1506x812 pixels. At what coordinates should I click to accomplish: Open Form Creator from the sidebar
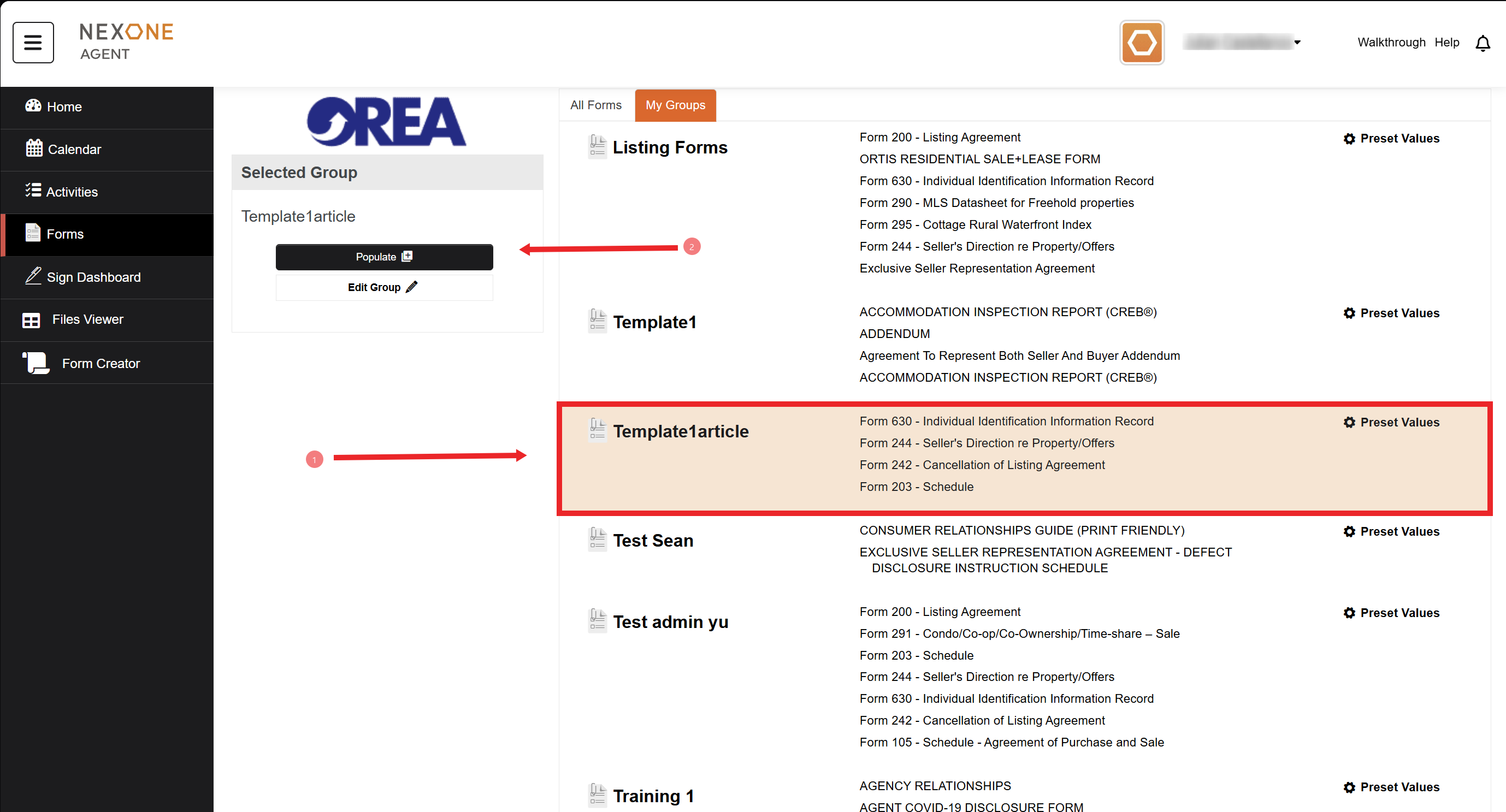tap(101, 363)
